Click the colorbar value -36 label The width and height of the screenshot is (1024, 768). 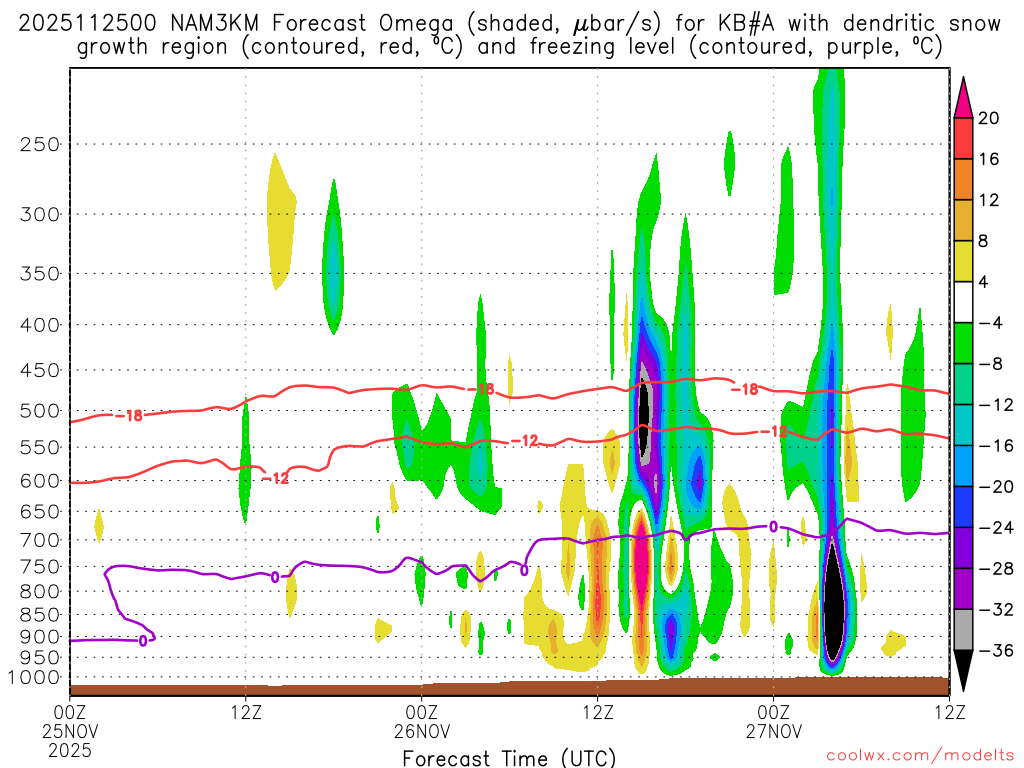tap(996, 650)
